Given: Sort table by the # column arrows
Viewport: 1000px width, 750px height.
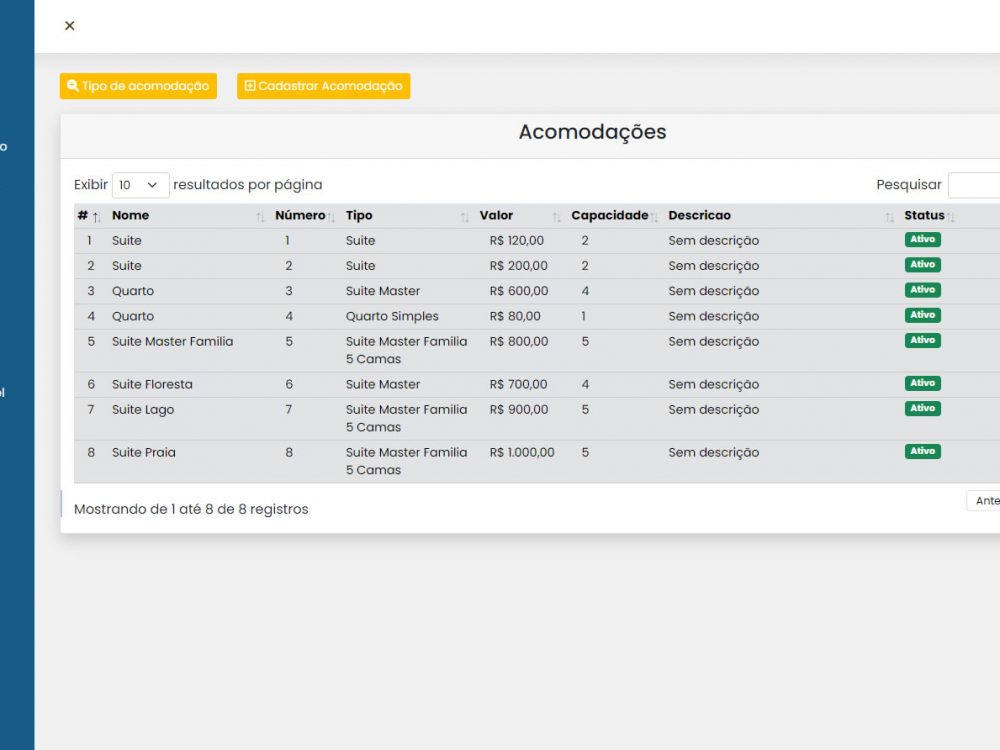Looking at the screenshot, I should [x=96, y=217].
